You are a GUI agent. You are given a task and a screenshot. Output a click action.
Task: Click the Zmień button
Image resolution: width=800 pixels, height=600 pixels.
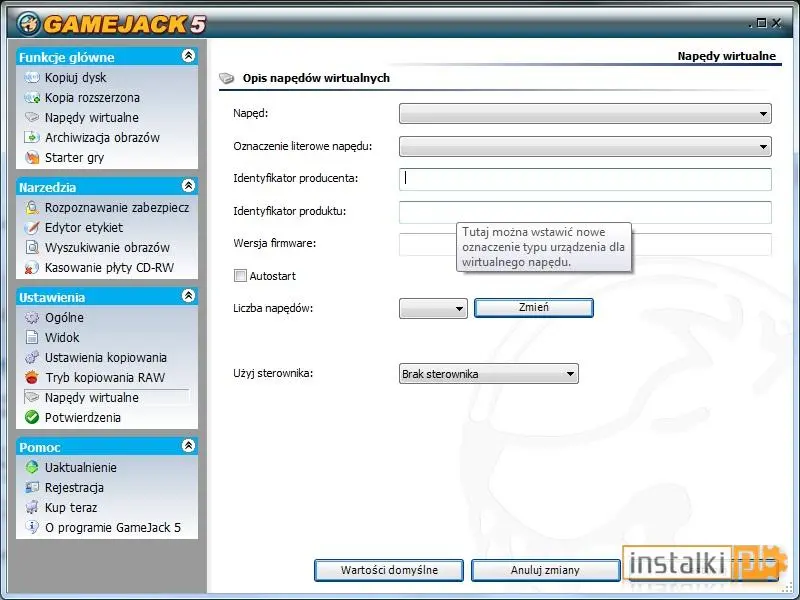534,308
